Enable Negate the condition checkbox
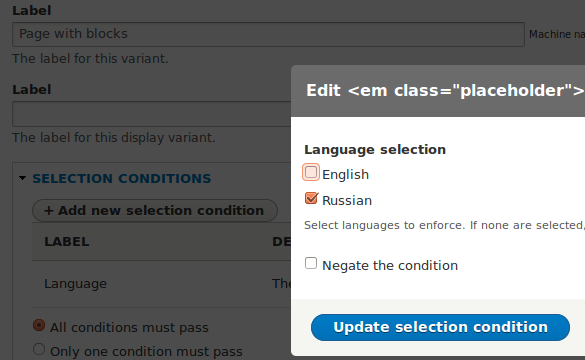Image resolution: width=585 pixels, height=360 pixels. [311, 263]
